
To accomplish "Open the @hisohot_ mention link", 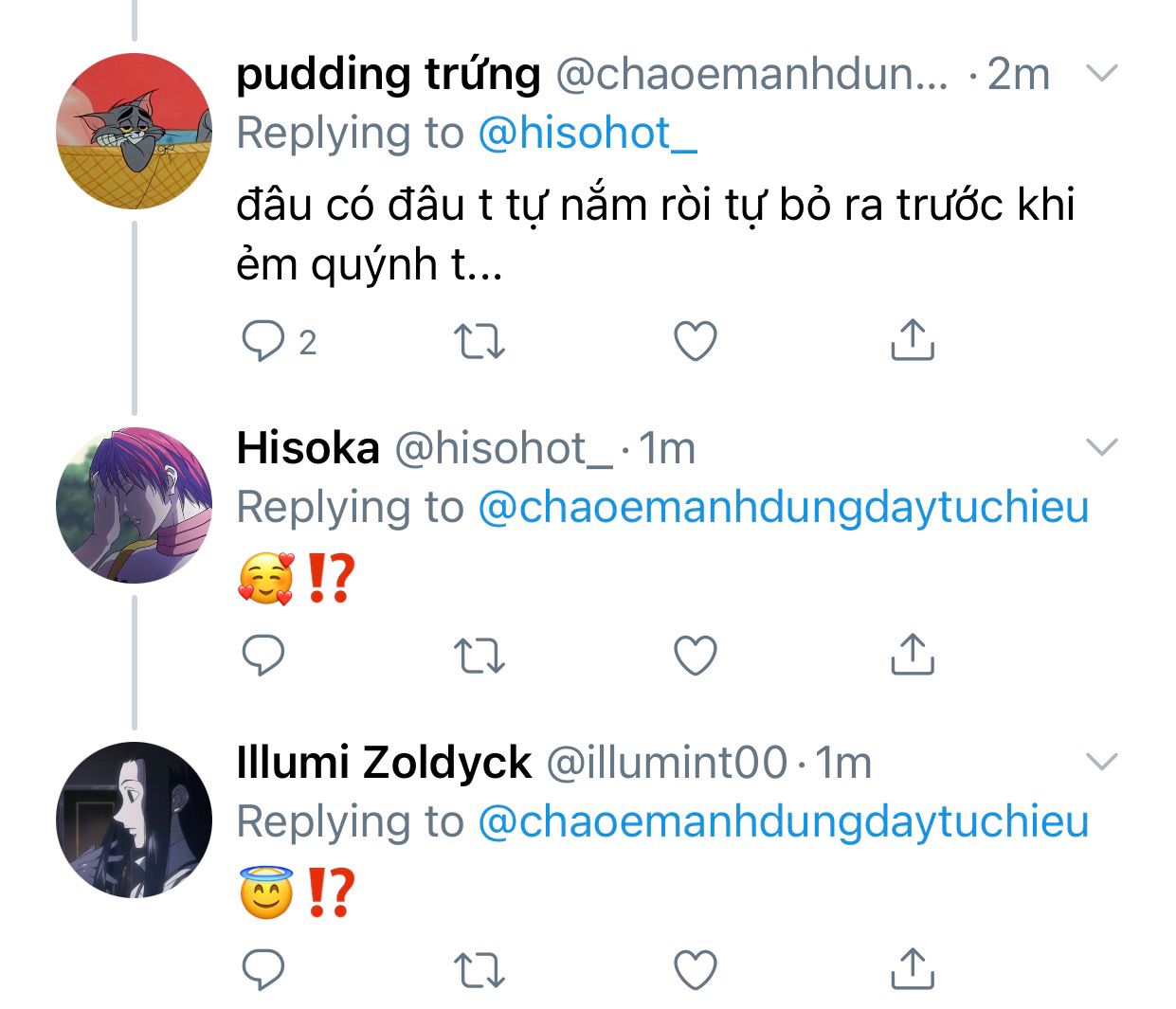I will (x=587, y=134).
